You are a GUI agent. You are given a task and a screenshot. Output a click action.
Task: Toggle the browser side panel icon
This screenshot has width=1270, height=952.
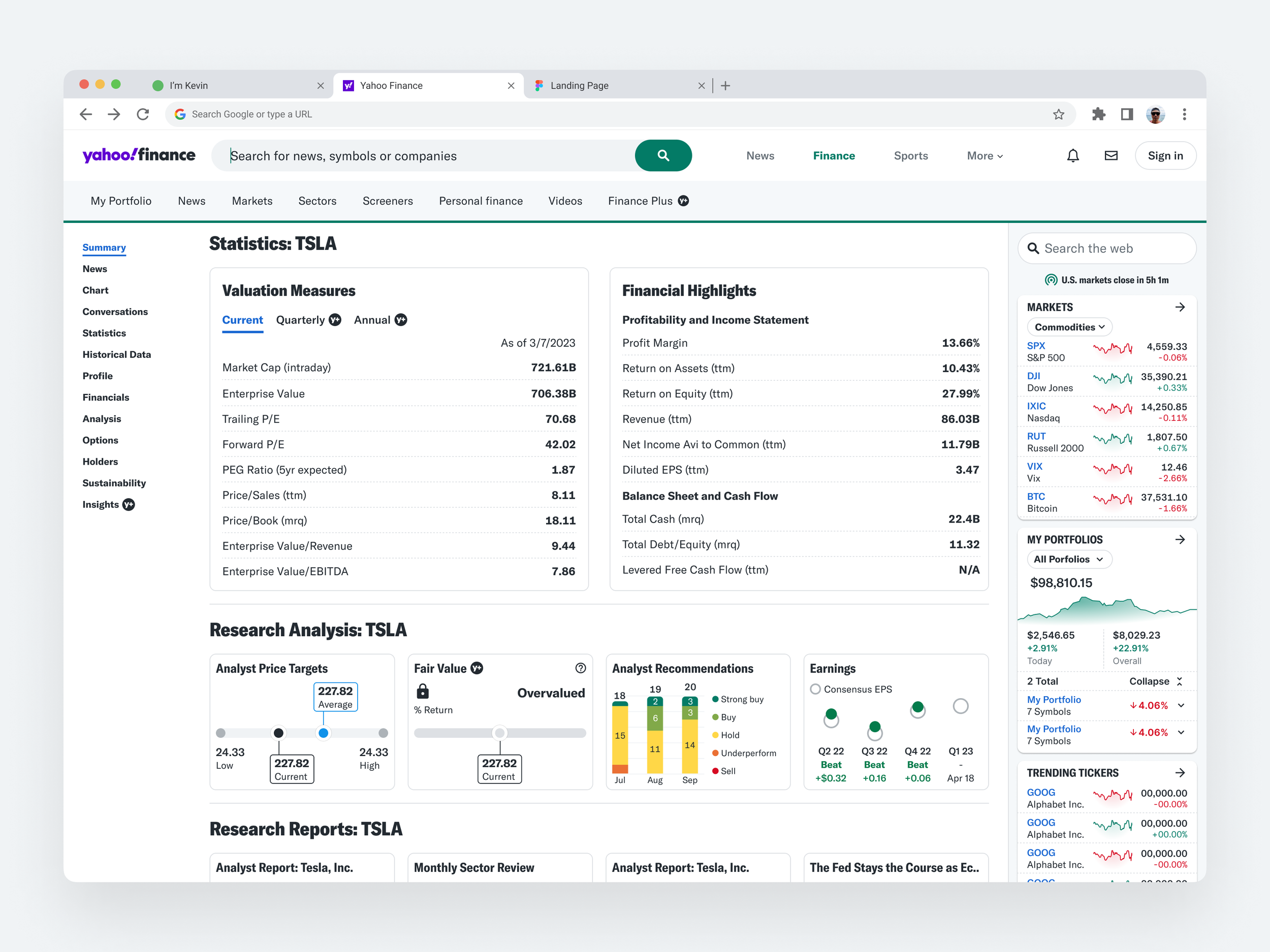(1126, 114)
